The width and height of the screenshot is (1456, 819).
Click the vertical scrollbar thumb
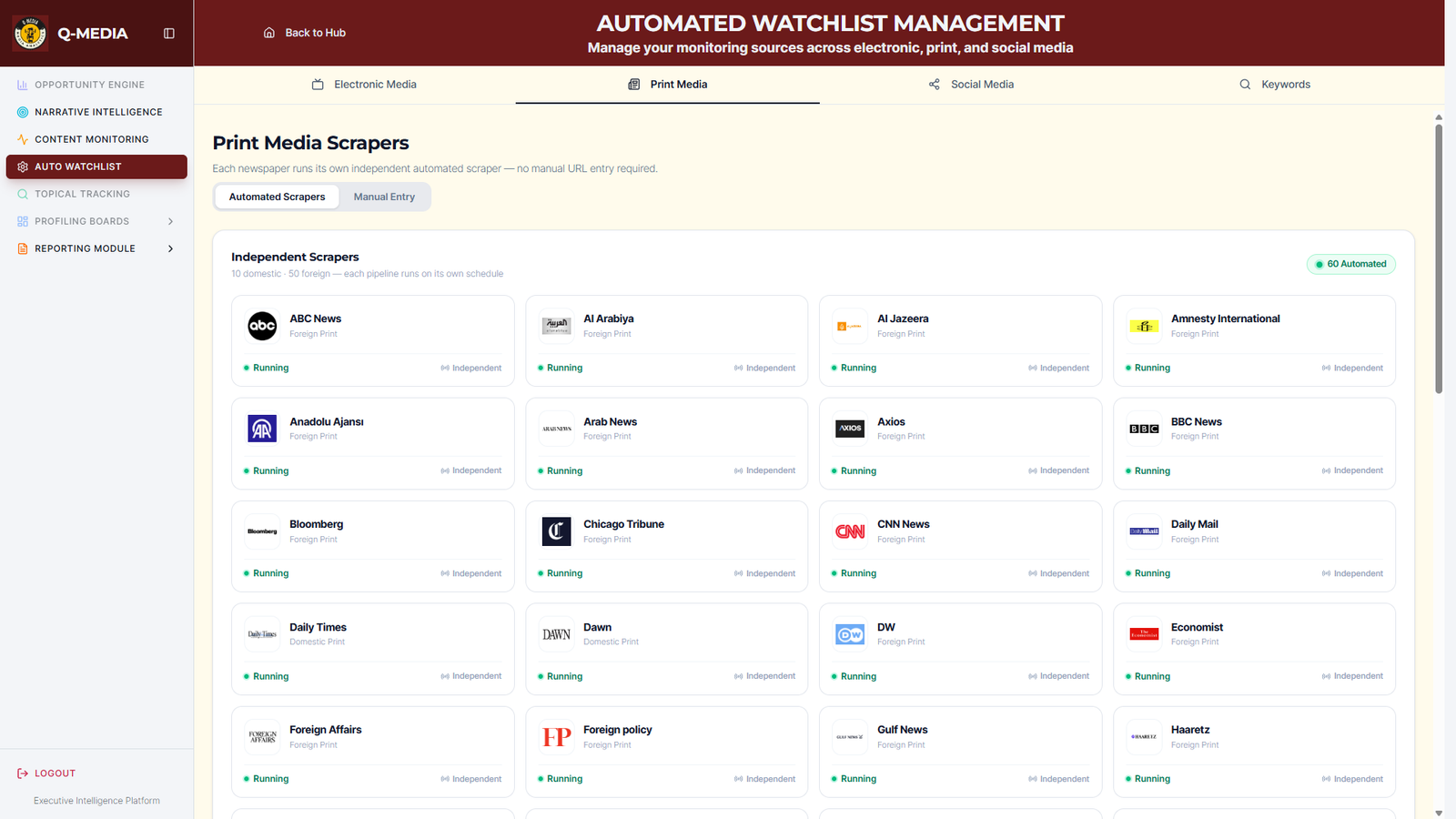coord(1439,258)
